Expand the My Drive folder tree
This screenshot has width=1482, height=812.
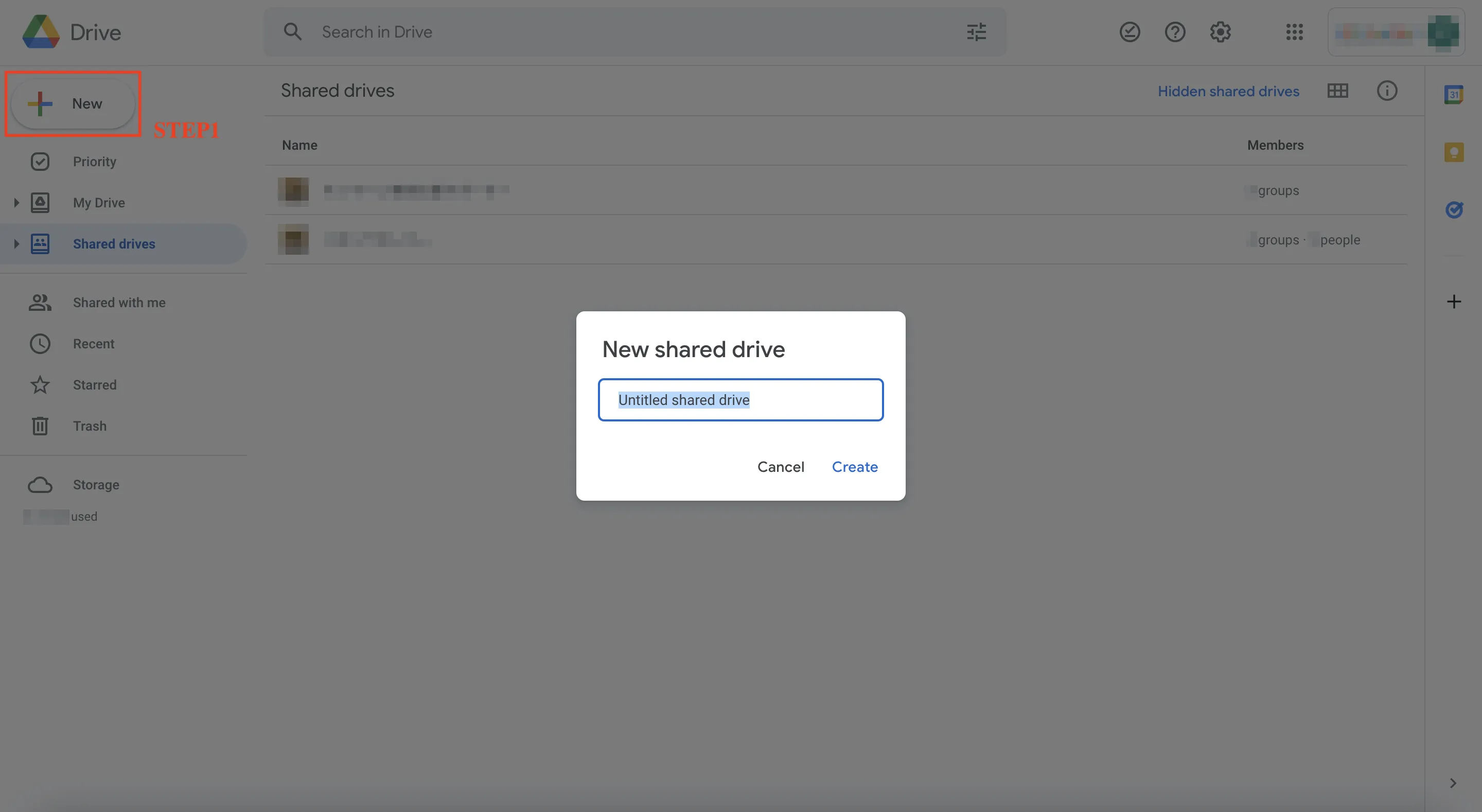click(16, 203)
